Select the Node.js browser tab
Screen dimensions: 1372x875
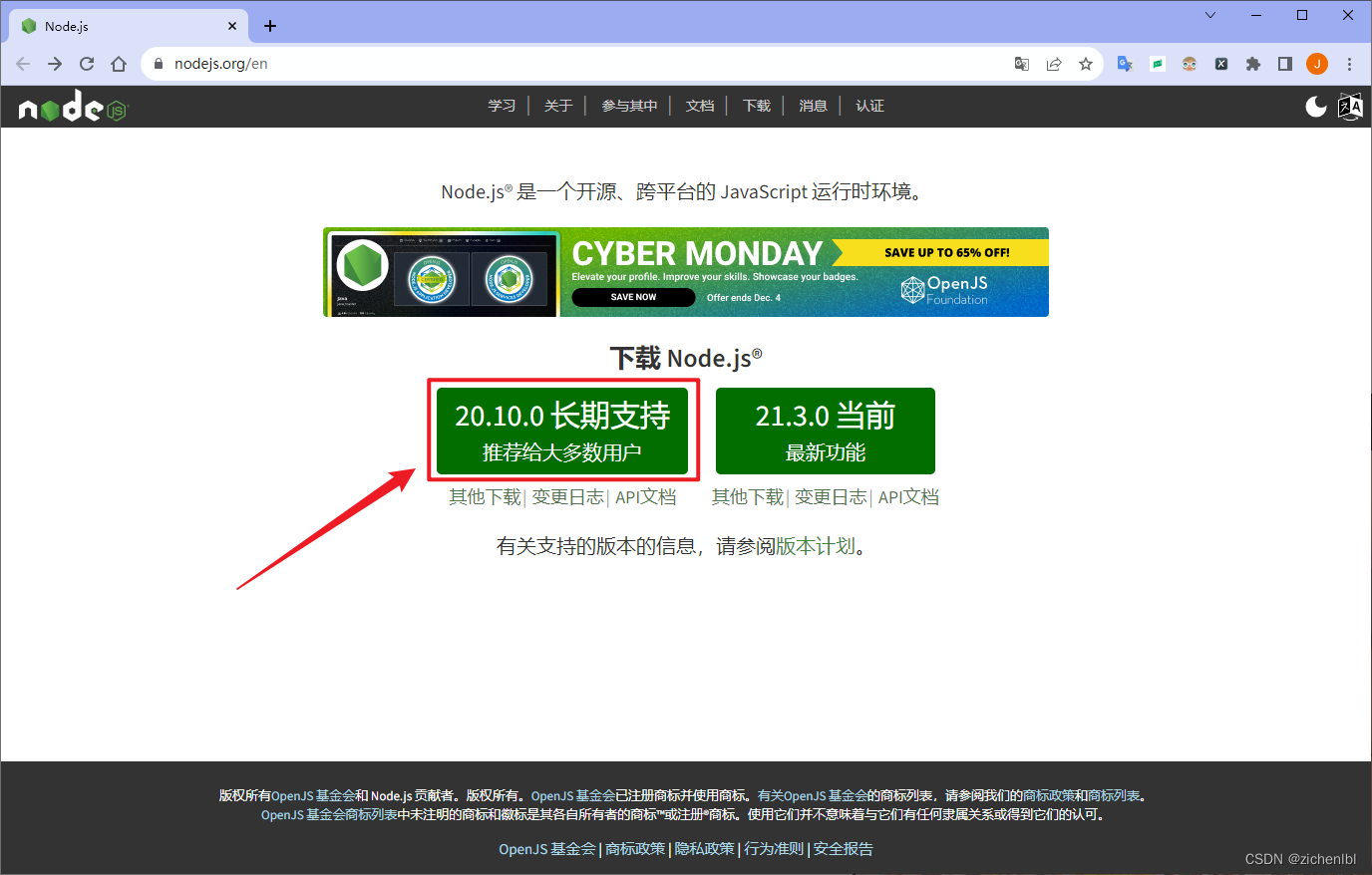click(128, 26)
